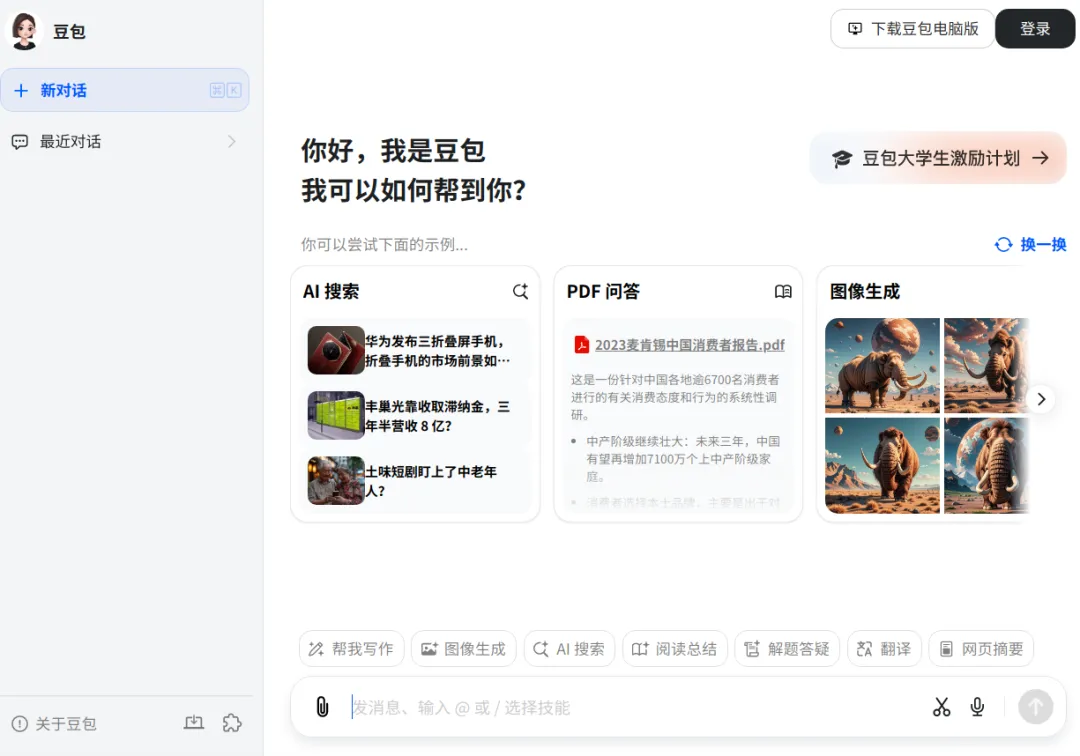Click the Doubao avatar icon
The width and height of the screenshot is (1080, 756).
pyautogui.click(x=25, y=31)
